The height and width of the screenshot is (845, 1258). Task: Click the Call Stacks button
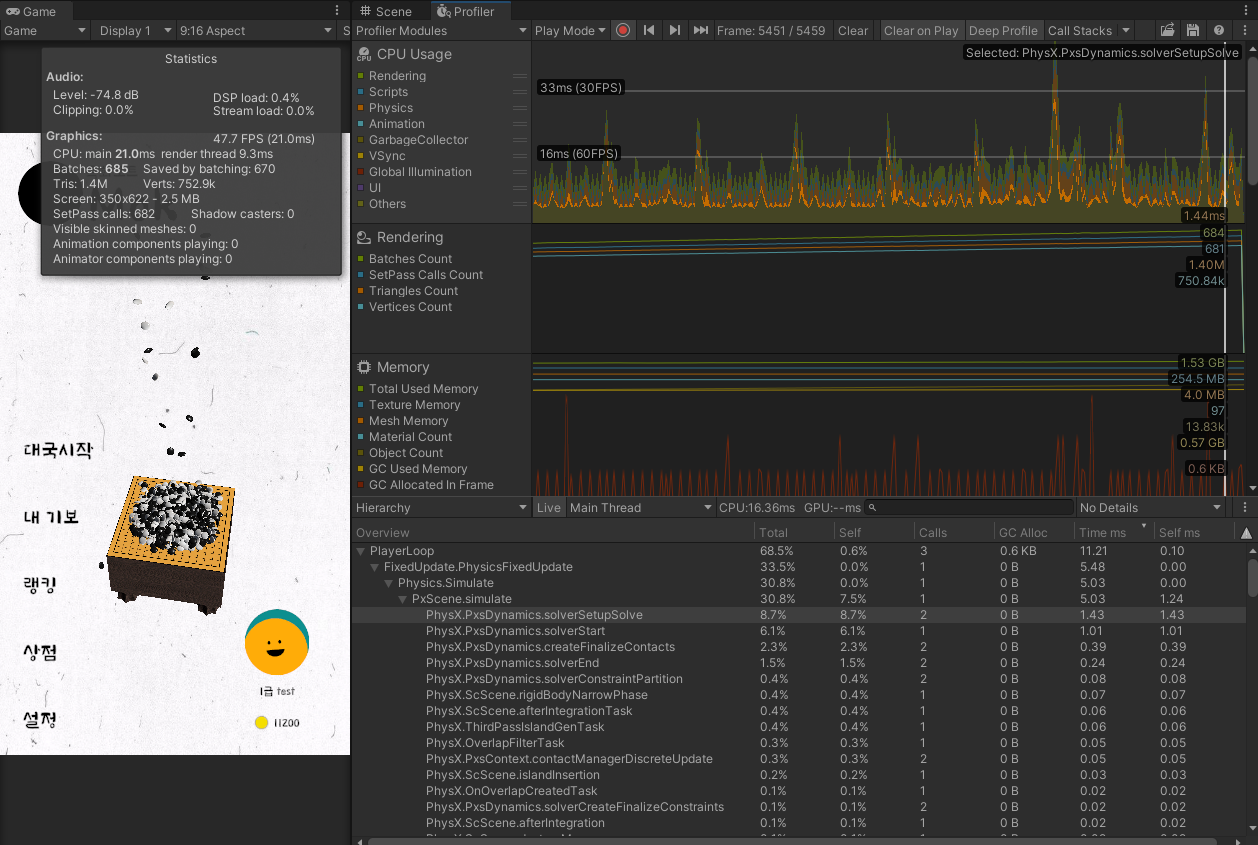pyautogui.click(x=1080, y=30)
